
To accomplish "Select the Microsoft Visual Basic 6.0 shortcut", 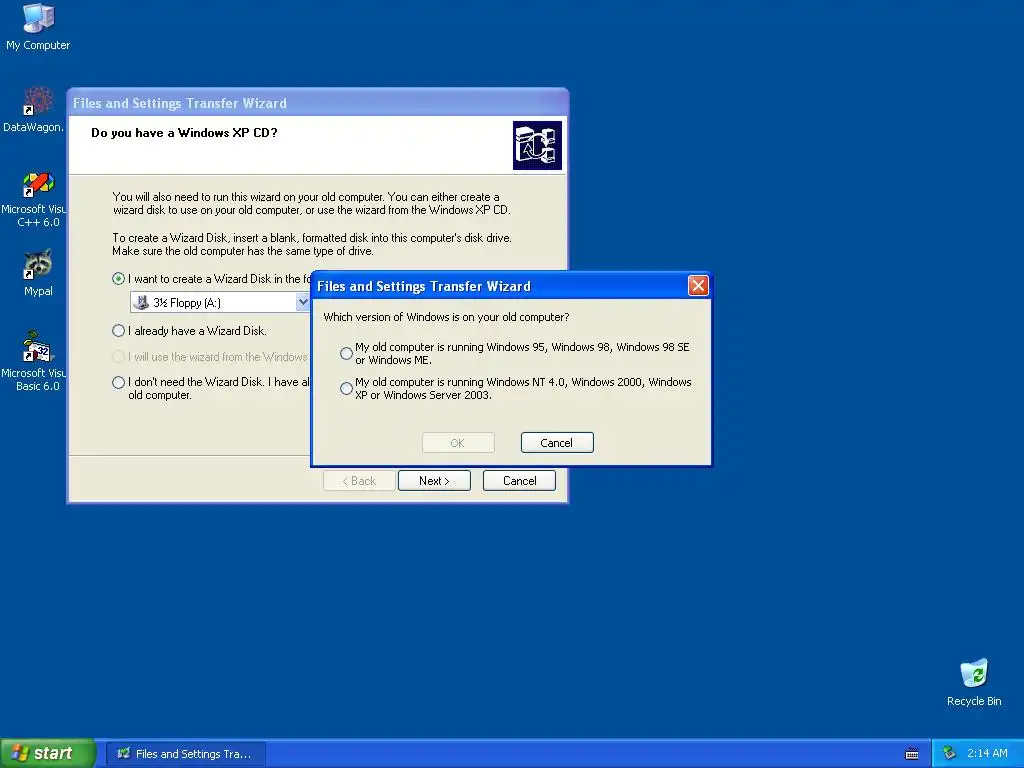I will pyautogui.click(x=37, y=361).
